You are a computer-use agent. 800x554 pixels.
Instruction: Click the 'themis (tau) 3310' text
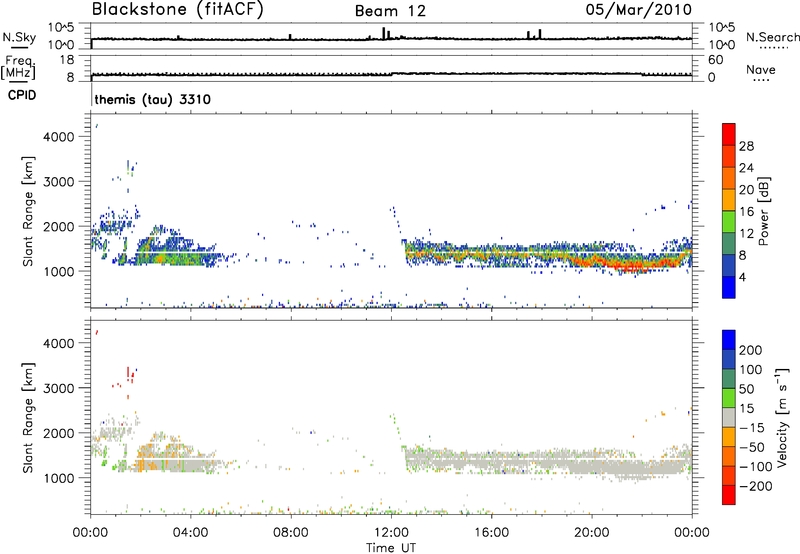[153, 99]
